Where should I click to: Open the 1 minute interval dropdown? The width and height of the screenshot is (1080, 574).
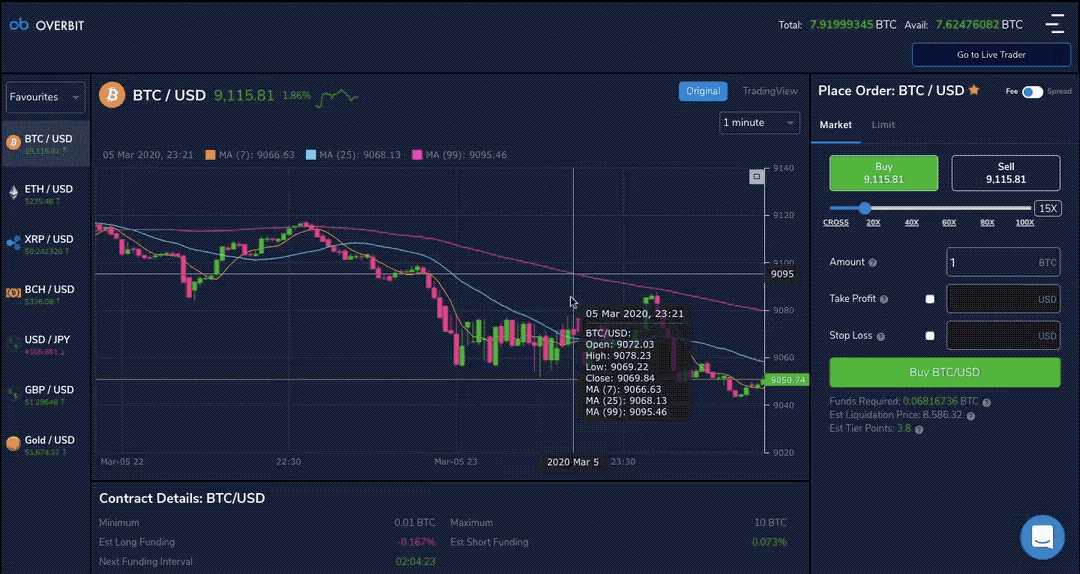click(760, 123)
